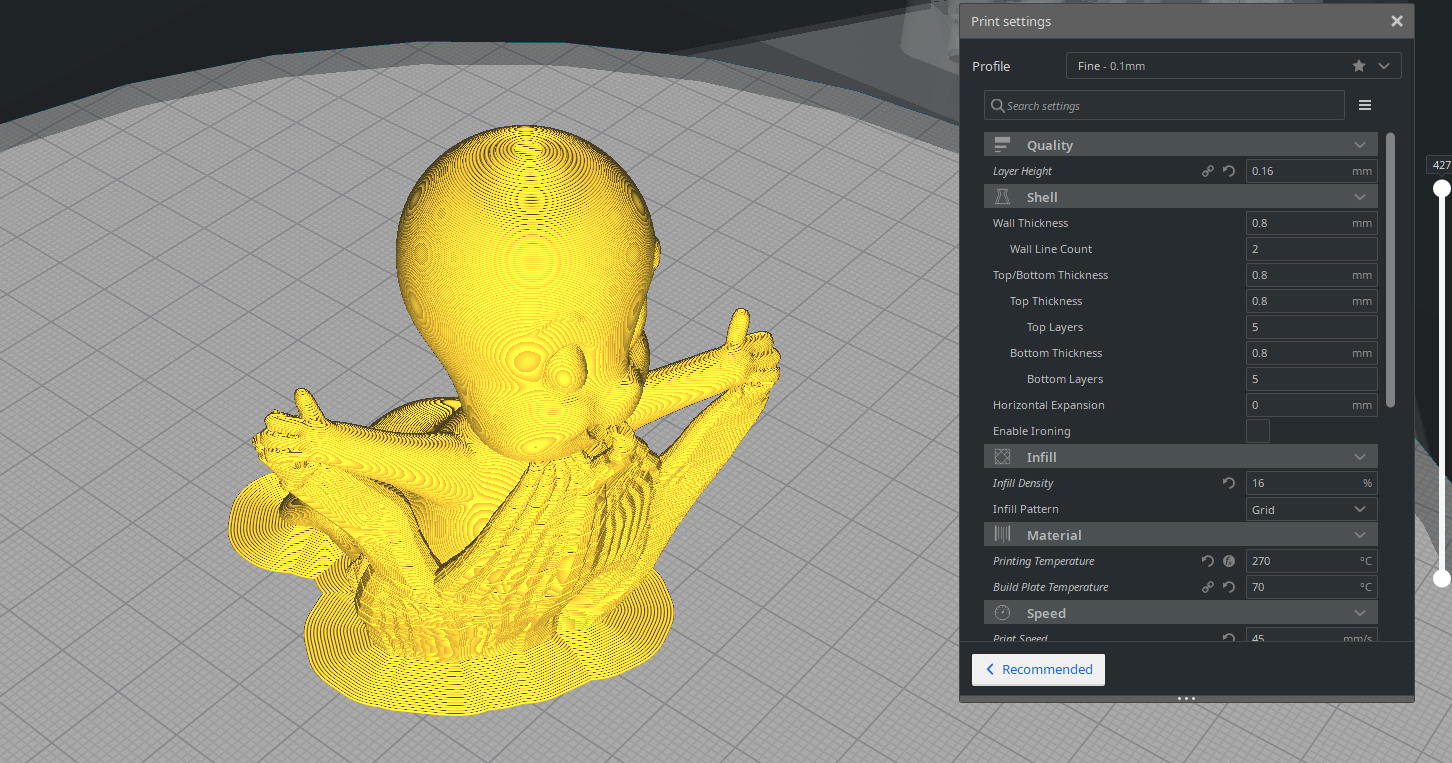Enable the Ironing checkbox
Screen dimensions: 1452x763
coord(1258,431)
